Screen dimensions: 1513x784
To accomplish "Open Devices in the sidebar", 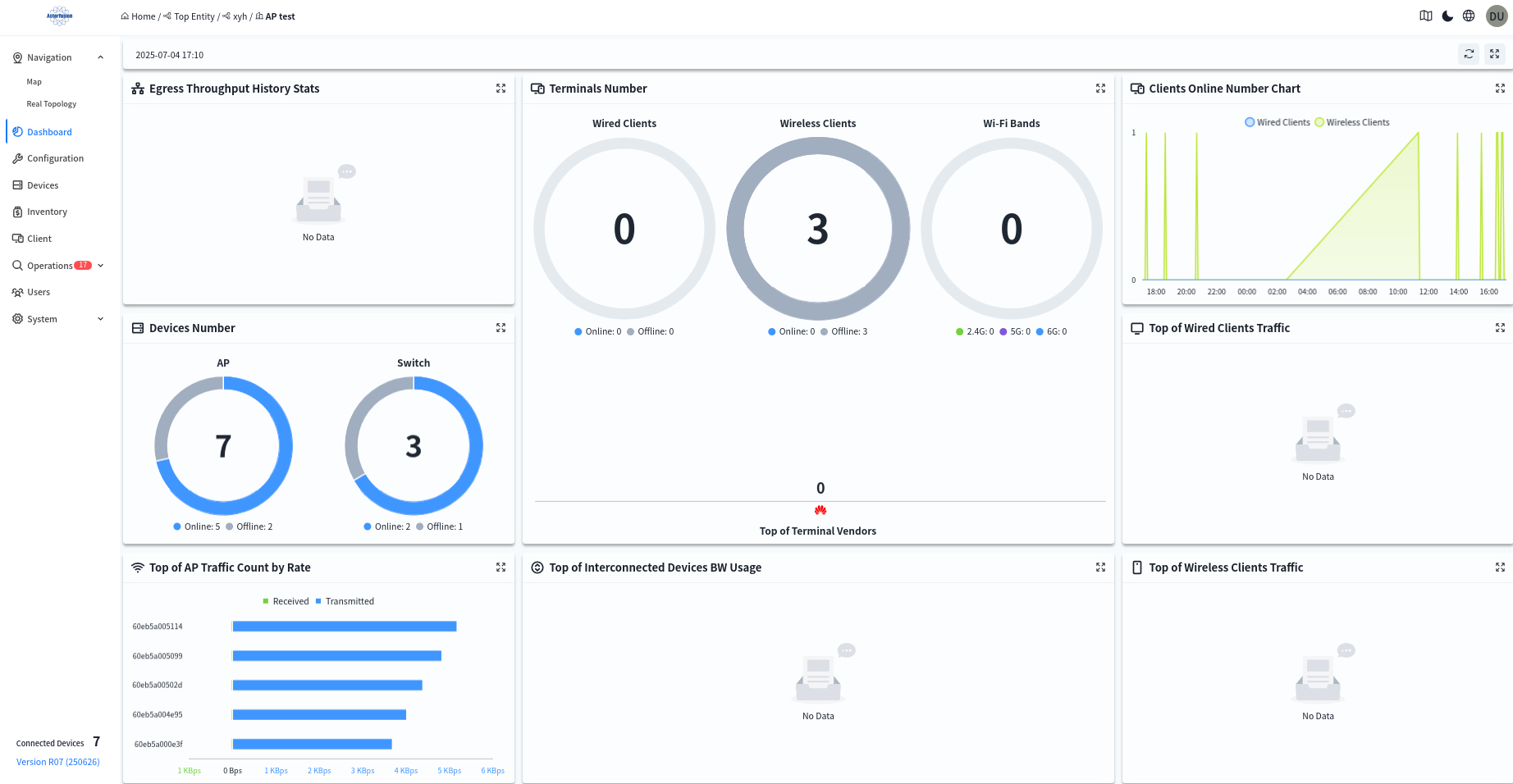I will [x=43, y=185].
